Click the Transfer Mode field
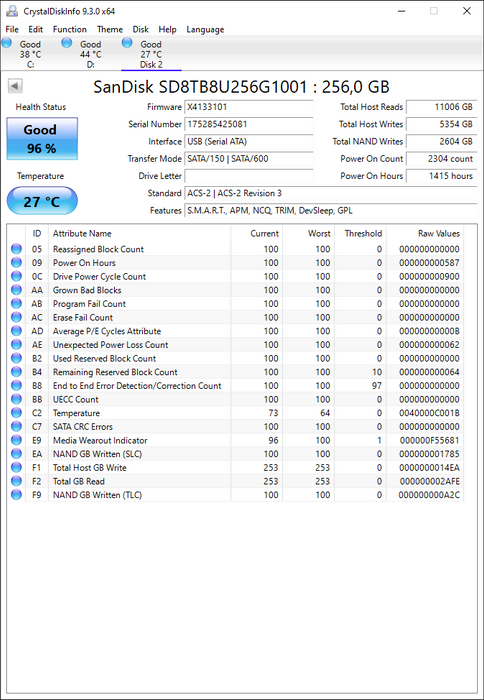 coord(249,158)
